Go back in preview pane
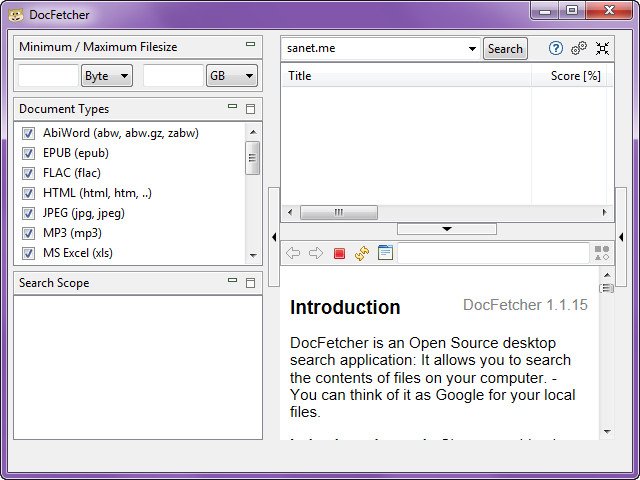Viewport: 640px width, 480px height. pyautogui.click(x=293, y=253)
